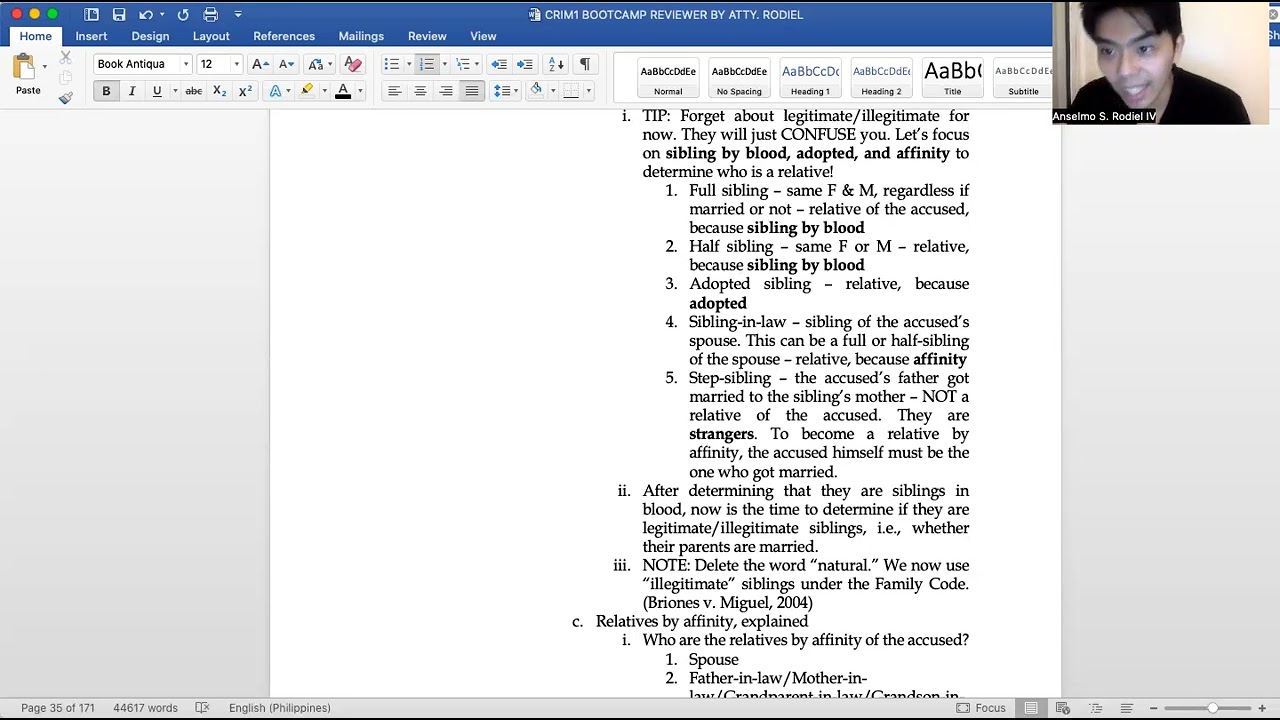
Task: Redo the last action
Action: pyautogui.click(x=183, y=14)
